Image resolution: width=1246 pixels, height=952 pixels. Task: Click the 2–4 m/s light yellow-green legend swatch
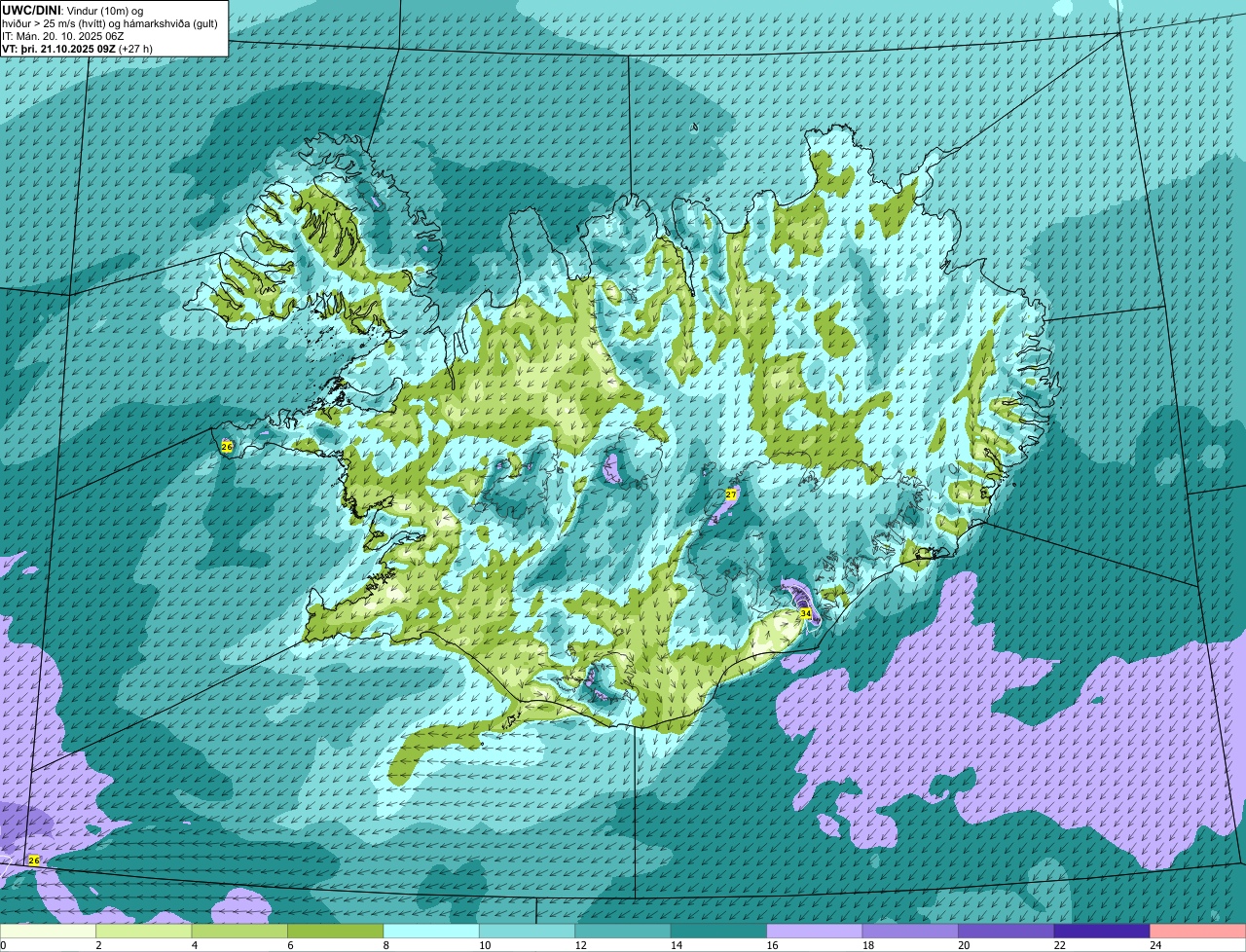click(146, 931)
